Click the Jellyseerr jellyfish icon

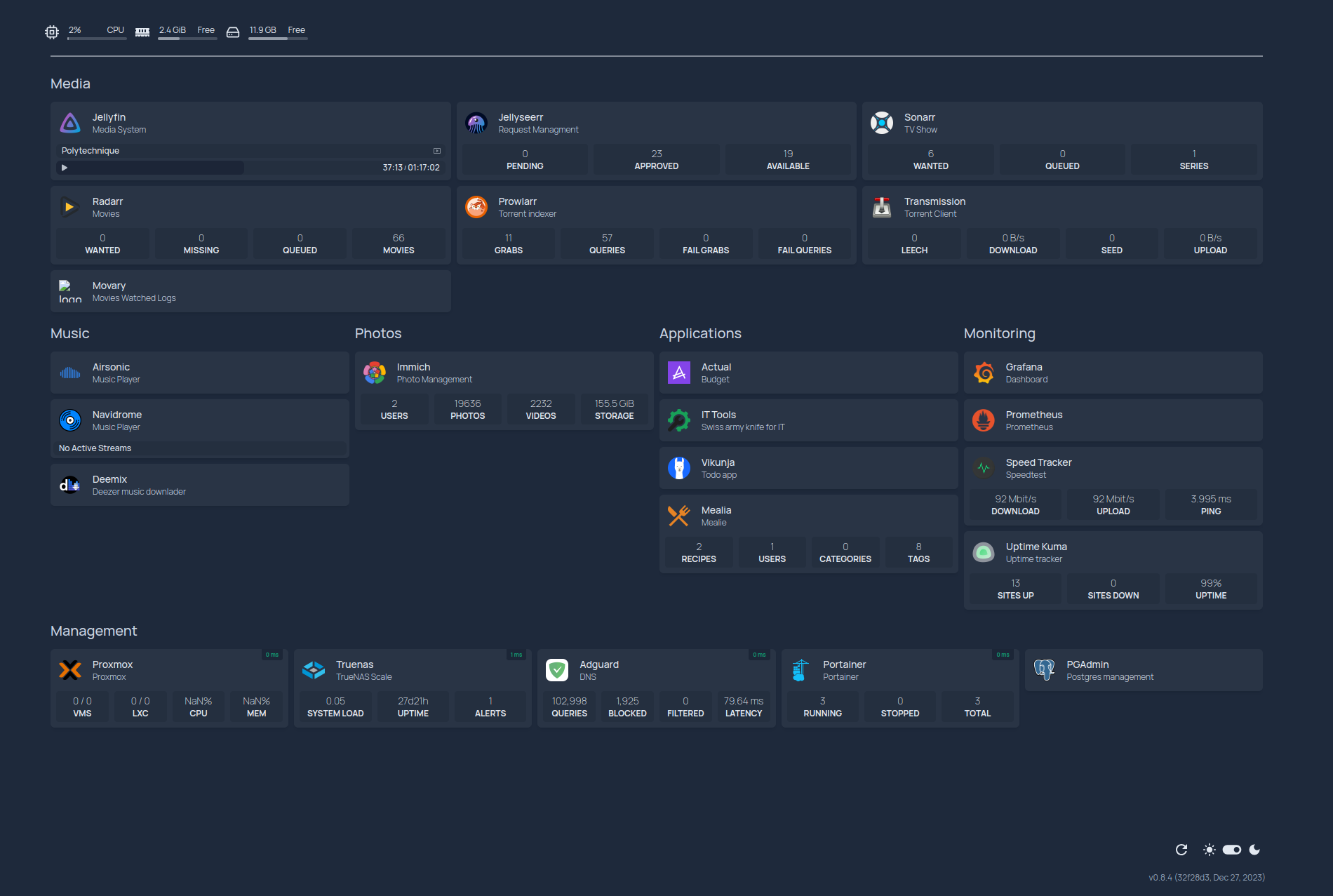[476, 123]
